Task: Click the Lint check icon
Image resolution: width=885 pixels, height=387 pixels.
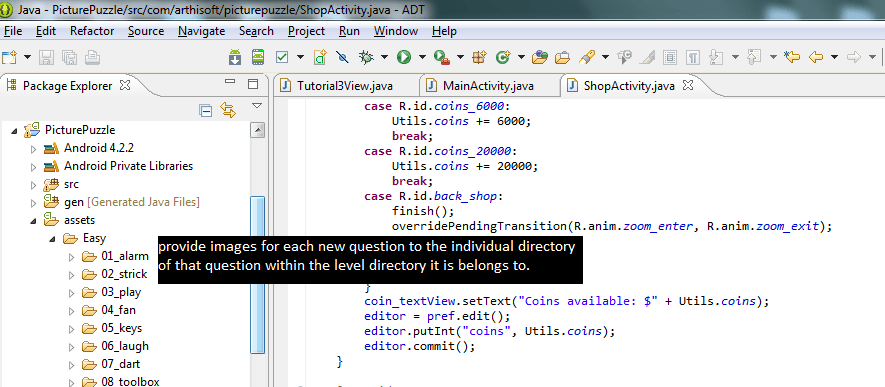Action: [x=282, y=57]
